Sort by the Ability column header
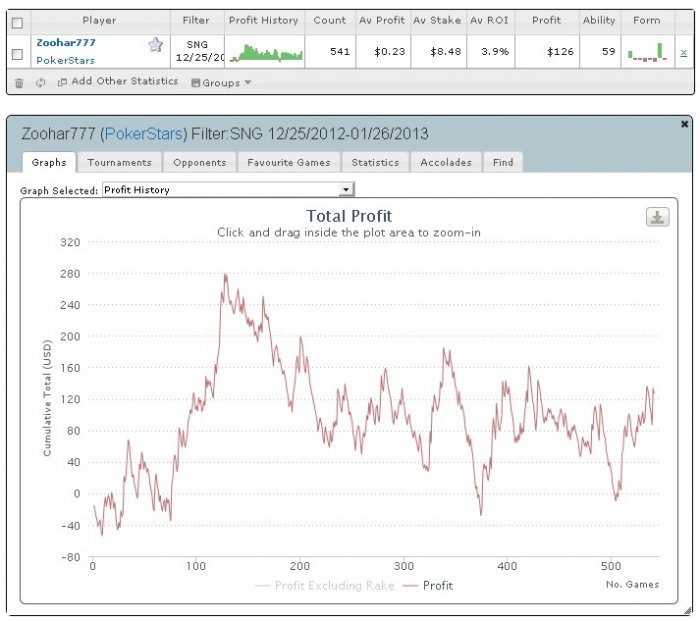700x621 pixels. coord(599,21)
